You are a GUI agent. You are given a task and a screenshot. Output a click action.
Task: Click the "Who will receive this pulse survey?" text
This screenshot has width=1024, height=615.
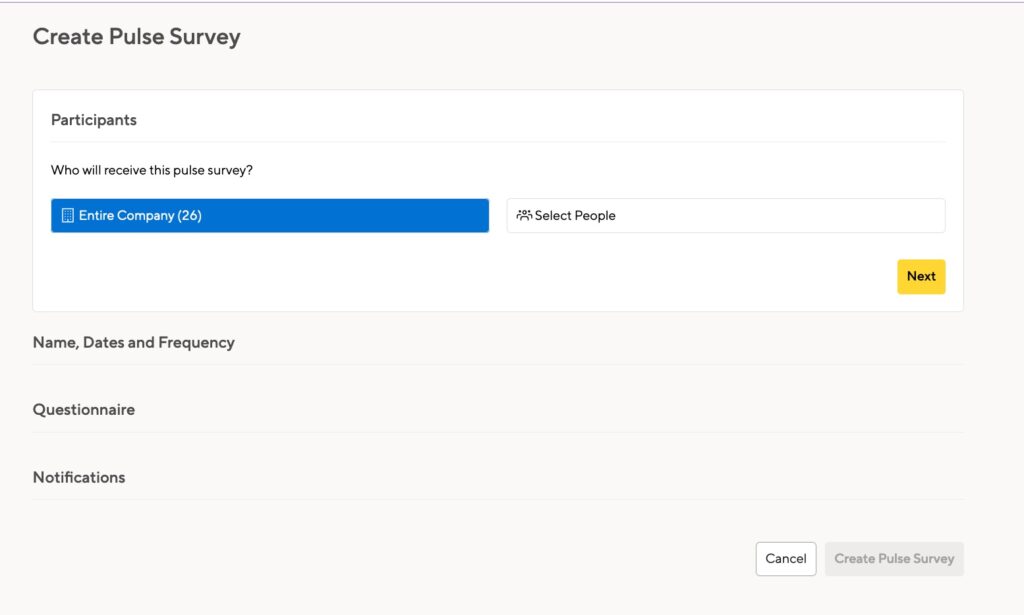pyautogui.click(x=152, y=170)
